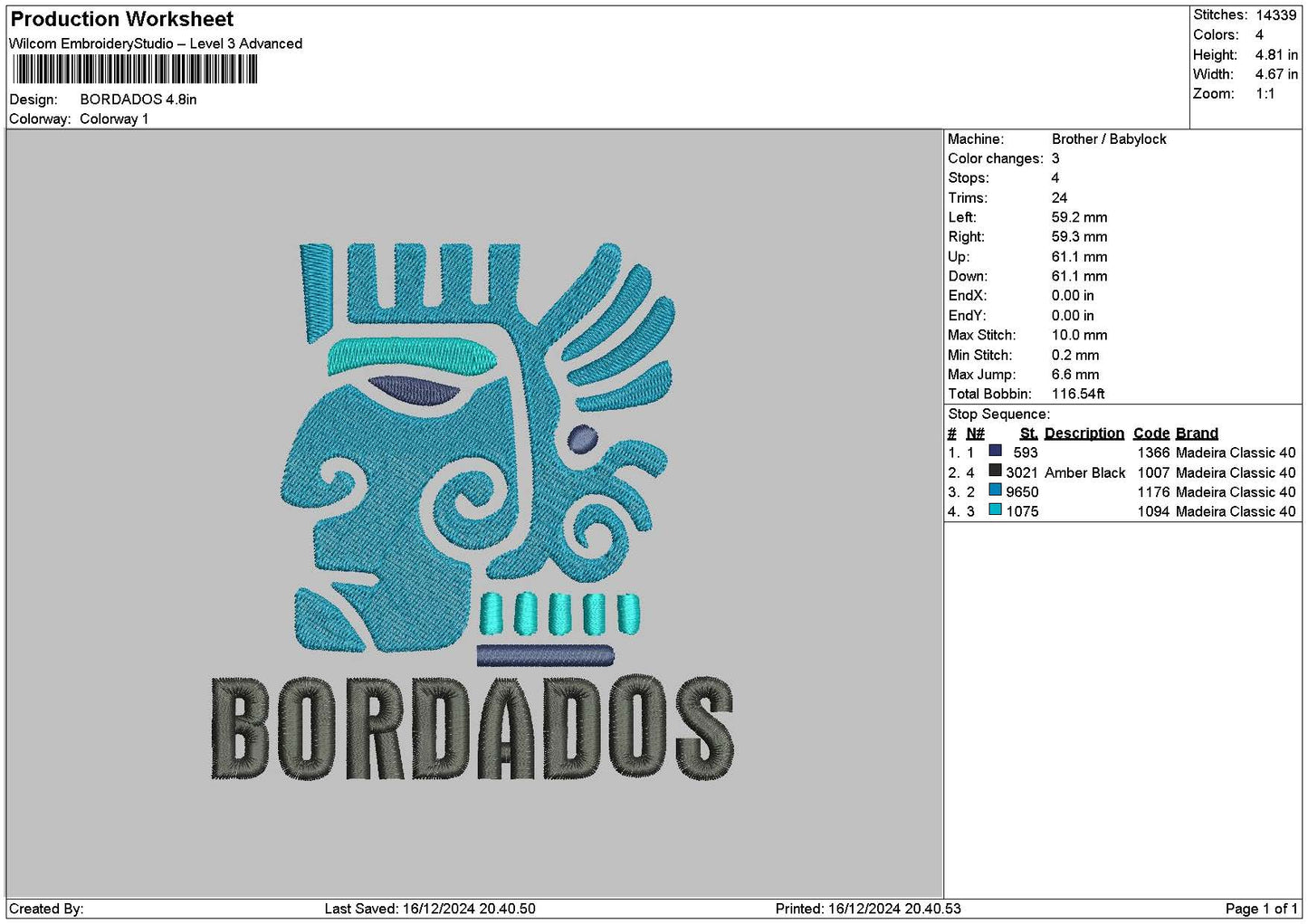Click the 'Created By:' footer label
The image size is (1308, 924).
pos(46,909)
